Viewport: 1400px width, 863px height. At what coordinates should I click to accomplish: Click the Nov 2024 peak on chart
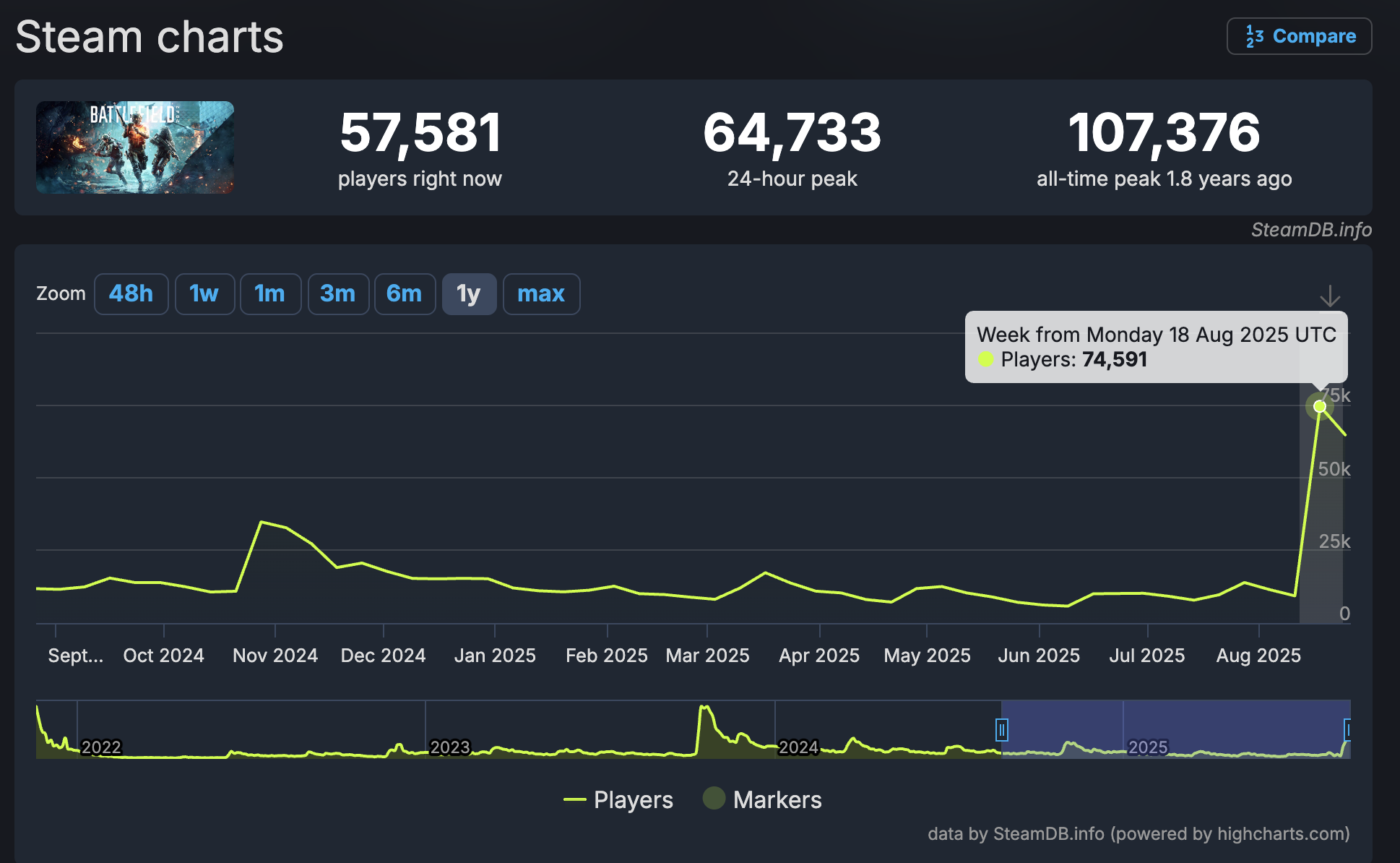(x=261, y=522)
